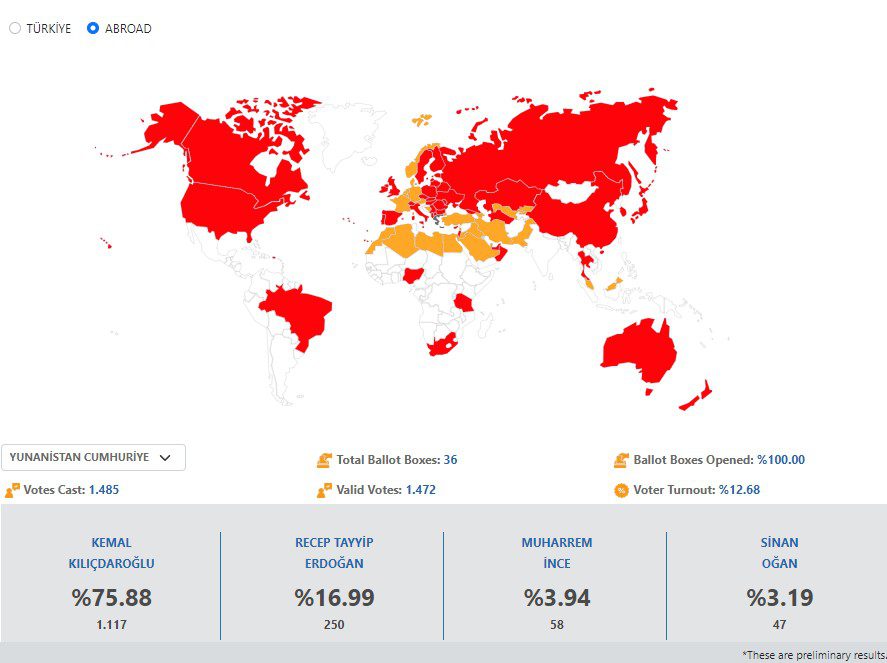Select Spain on the world map
This screenshot has width=887, height=663.
click(x=390, y=218)
